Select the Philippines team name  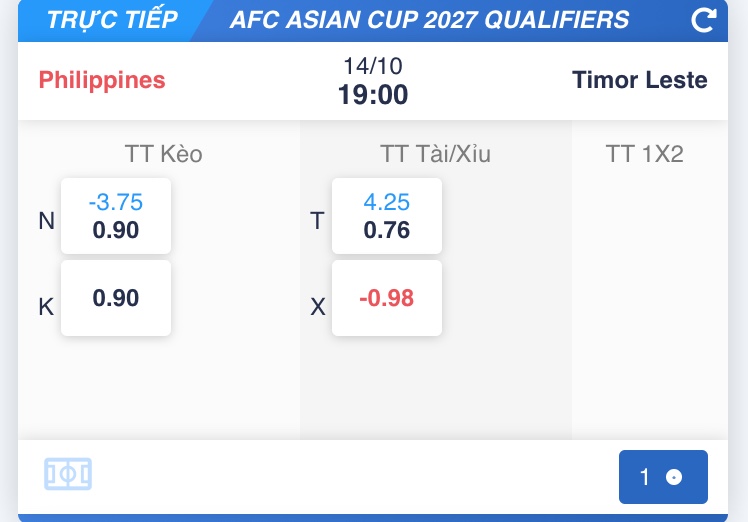coord(102,80)
